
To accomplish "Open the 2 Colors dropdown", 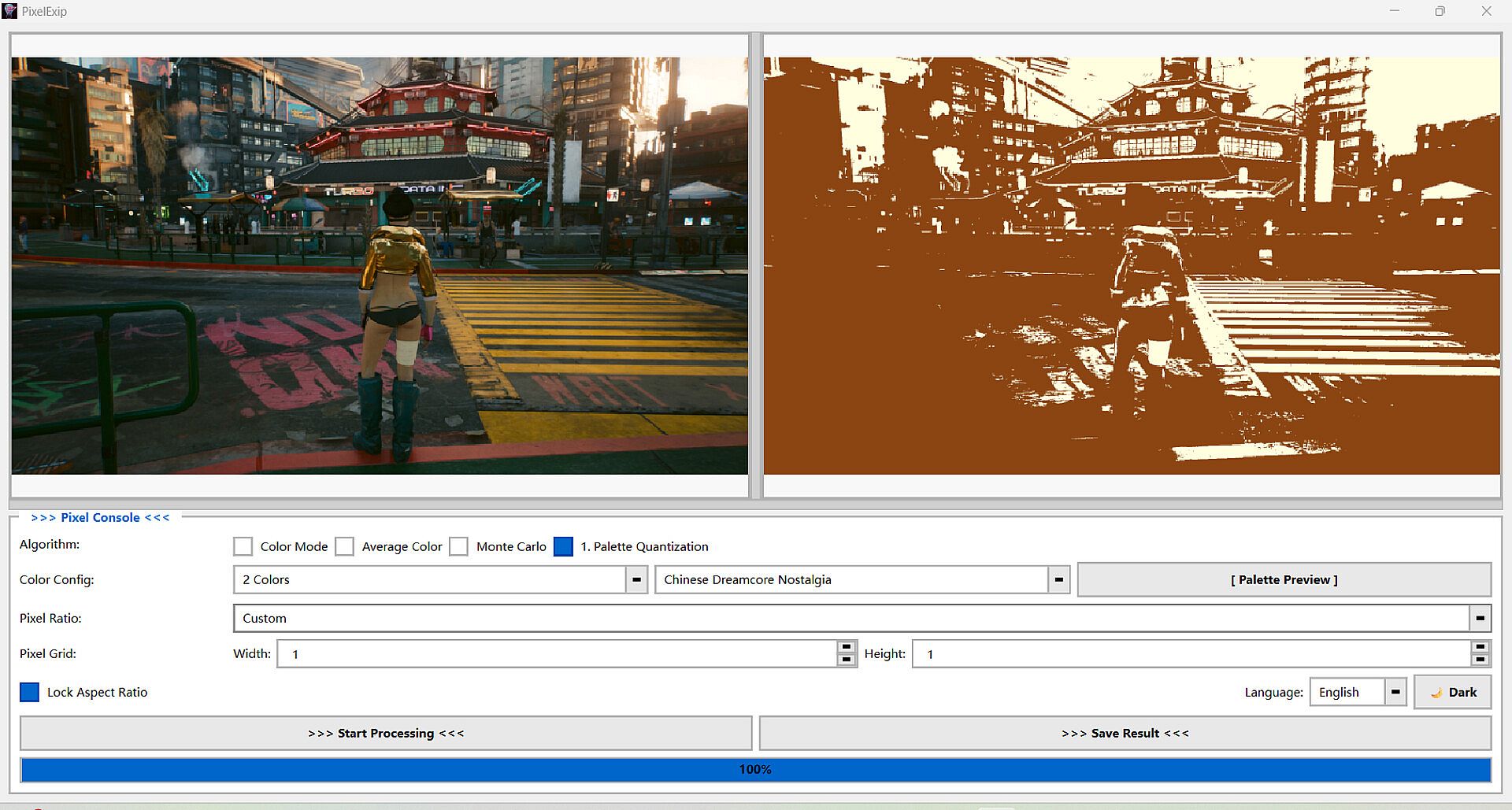I will pyautogui.click(x=636, y=580).
